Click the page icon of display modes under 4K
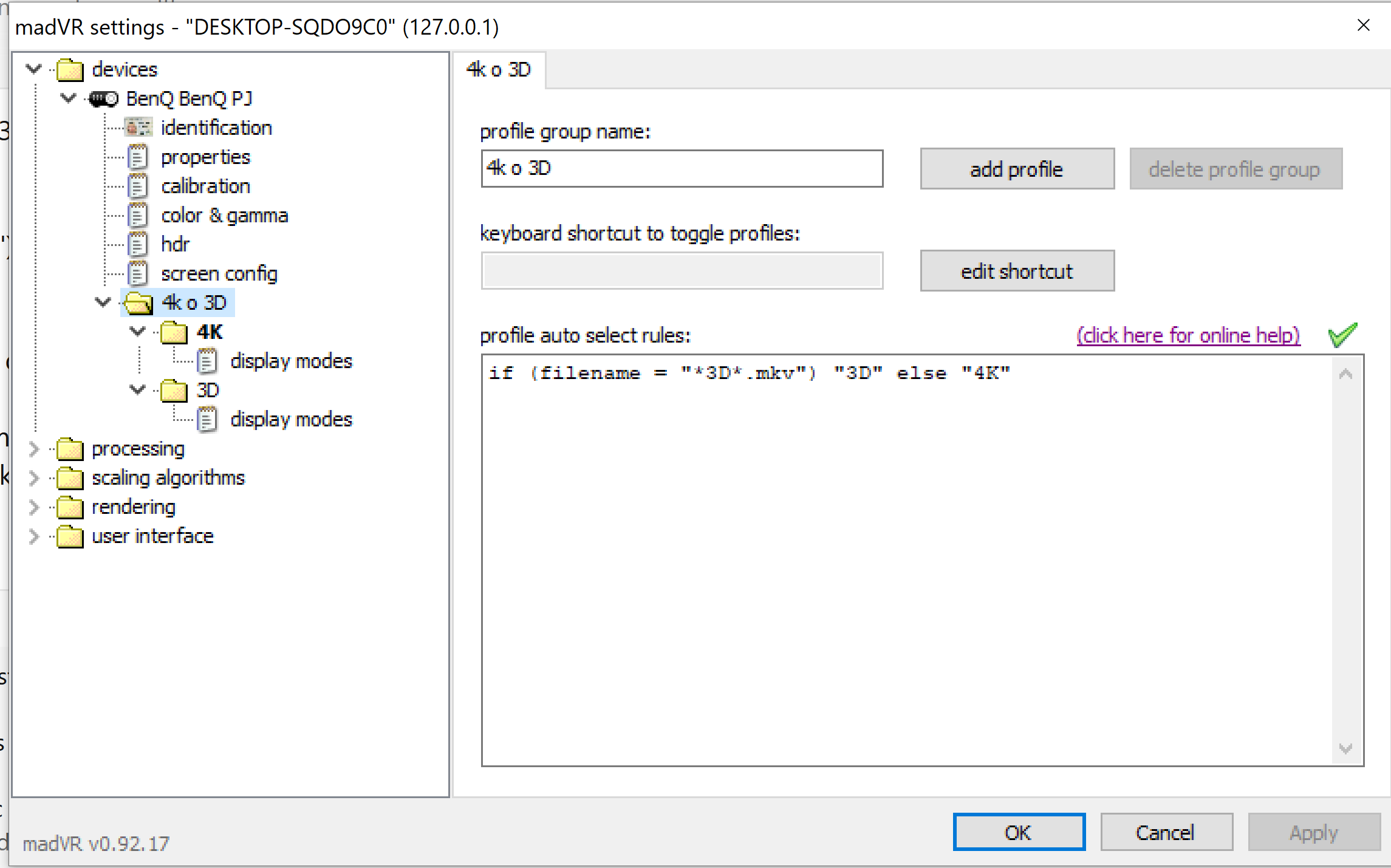Viewport: 1391px width, 868px height. 208,361
